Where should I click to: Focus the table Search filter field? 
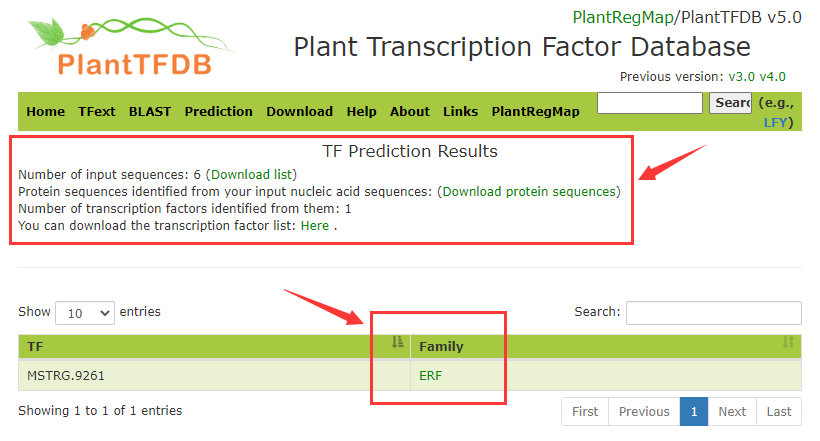714,313
